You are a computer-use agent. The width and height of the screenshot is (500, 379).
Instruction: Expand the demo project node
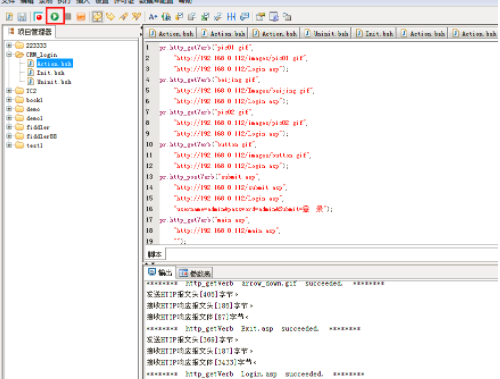tap(9, 109)
